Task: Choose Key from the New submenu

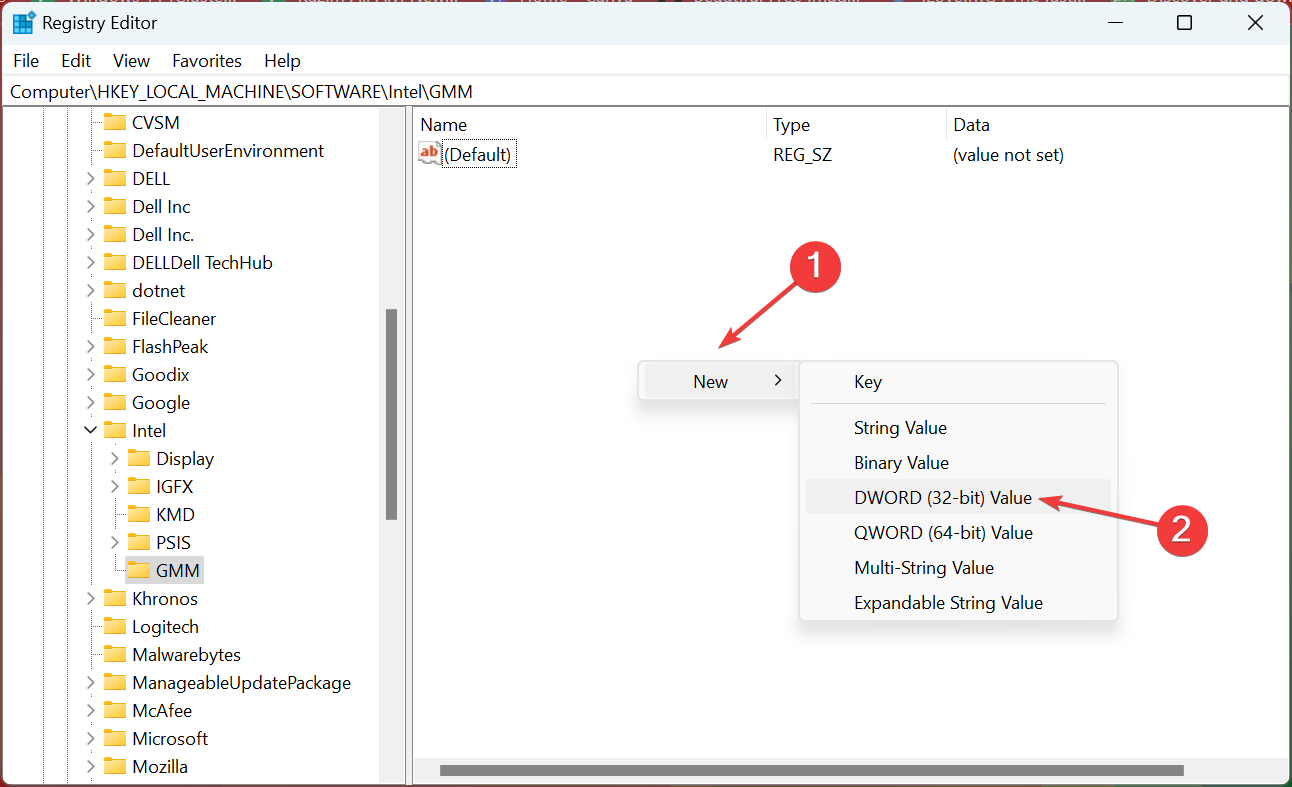Action: point(958,382)
